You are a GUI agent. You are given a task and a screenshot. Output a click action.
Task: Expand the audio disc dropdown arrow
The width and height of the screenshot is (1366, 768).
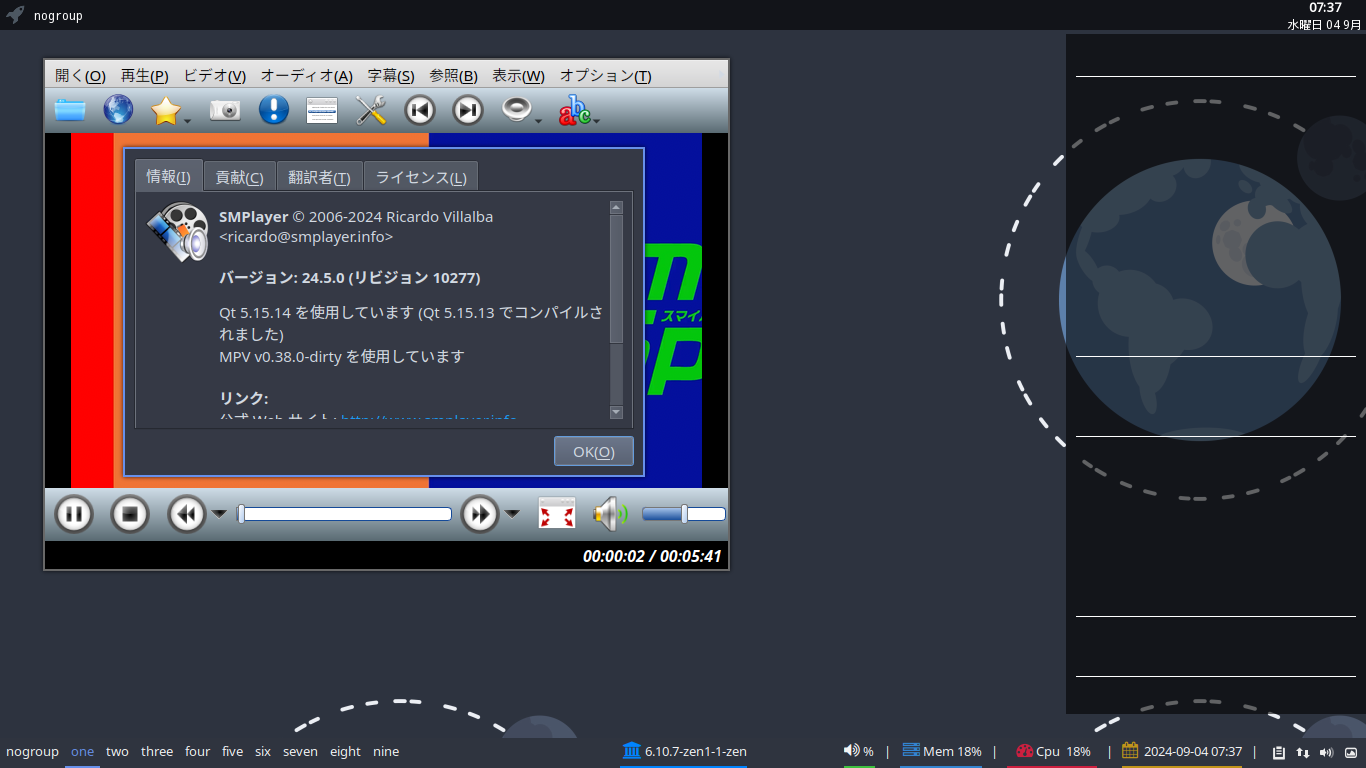click(538, 121)
